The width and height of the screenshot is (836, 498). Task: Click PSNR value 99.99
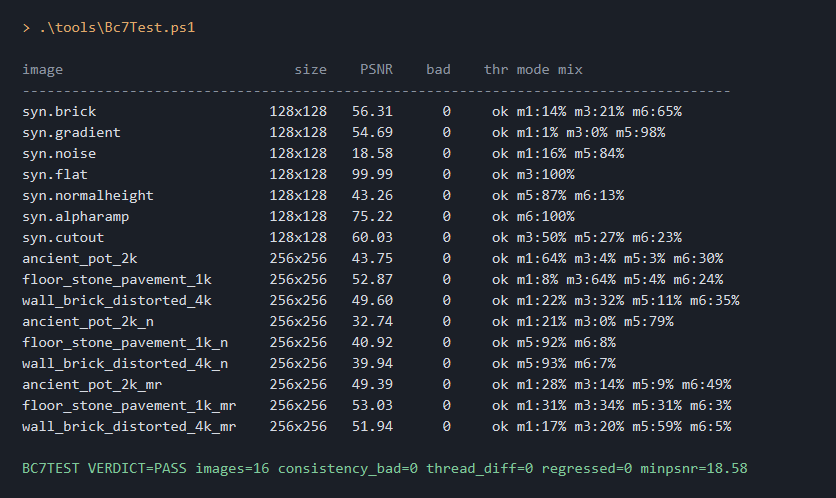pyautogui.click(x=372, y=174)
